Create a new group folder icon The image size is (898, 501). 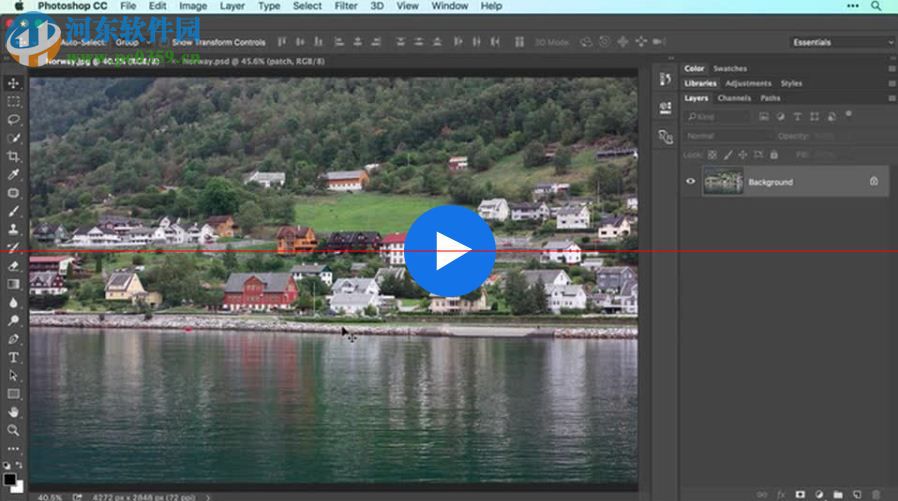tap(838, 494)
